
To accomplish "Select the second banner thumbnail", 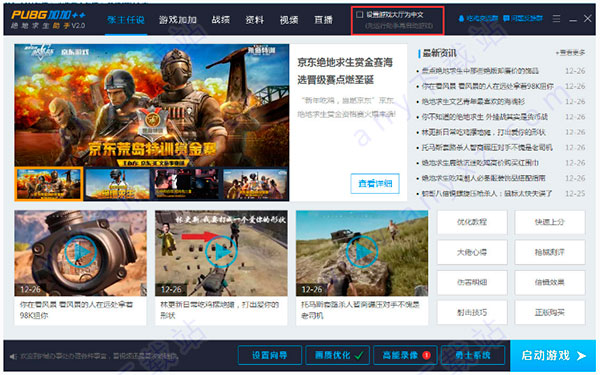I will [117, 184].
